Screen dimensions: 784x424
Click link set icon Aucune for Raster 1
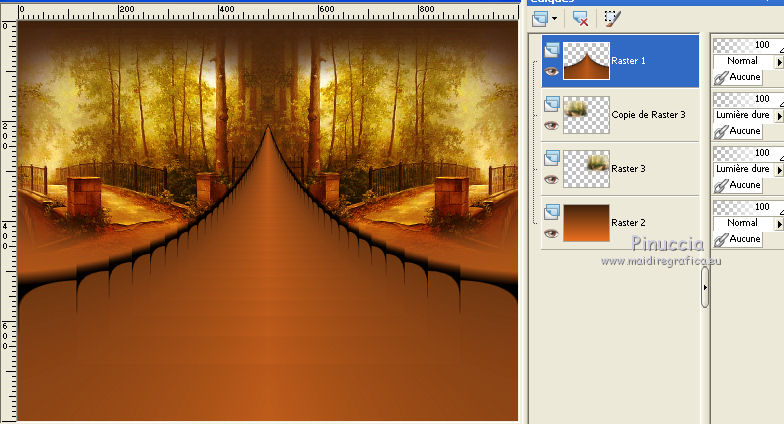738,78
